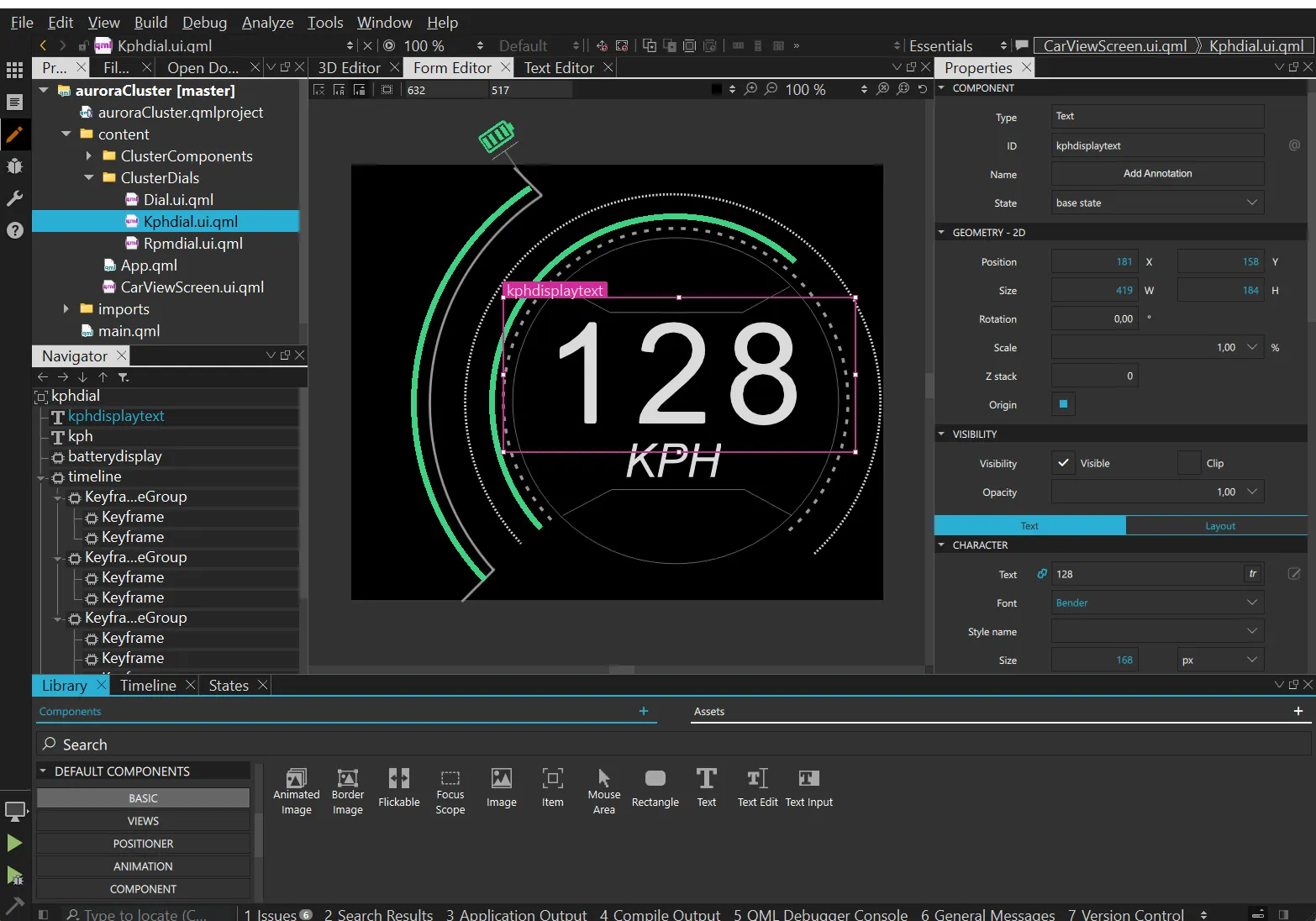
Task: Open Debug mode bug icon
Action: coord(14,166)
